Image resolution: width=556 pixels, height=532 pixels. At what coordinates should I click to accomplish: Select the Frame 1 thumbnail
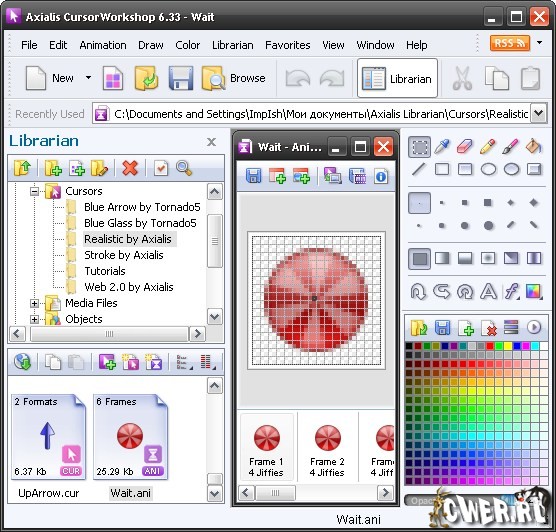(267, 448)
